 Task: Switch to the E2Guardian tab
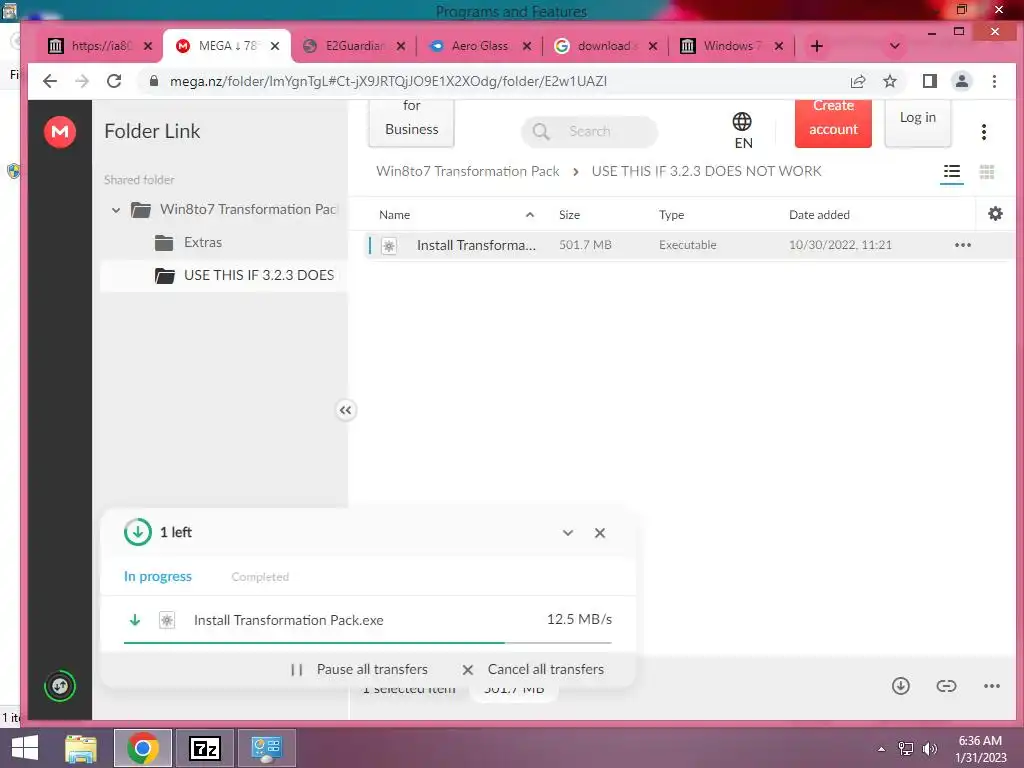(x=355, y=46)
